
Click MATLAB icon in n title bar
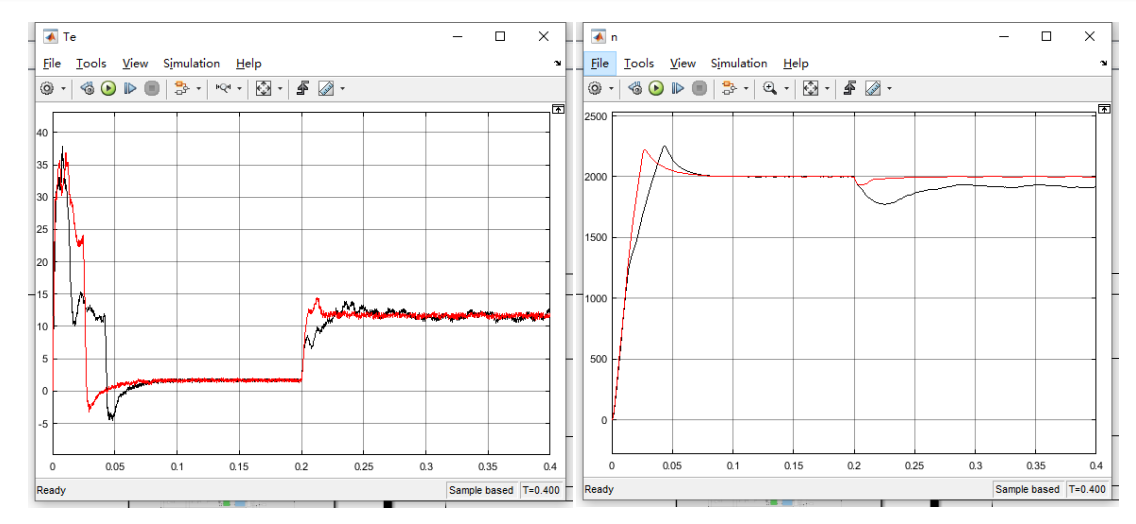598,36
